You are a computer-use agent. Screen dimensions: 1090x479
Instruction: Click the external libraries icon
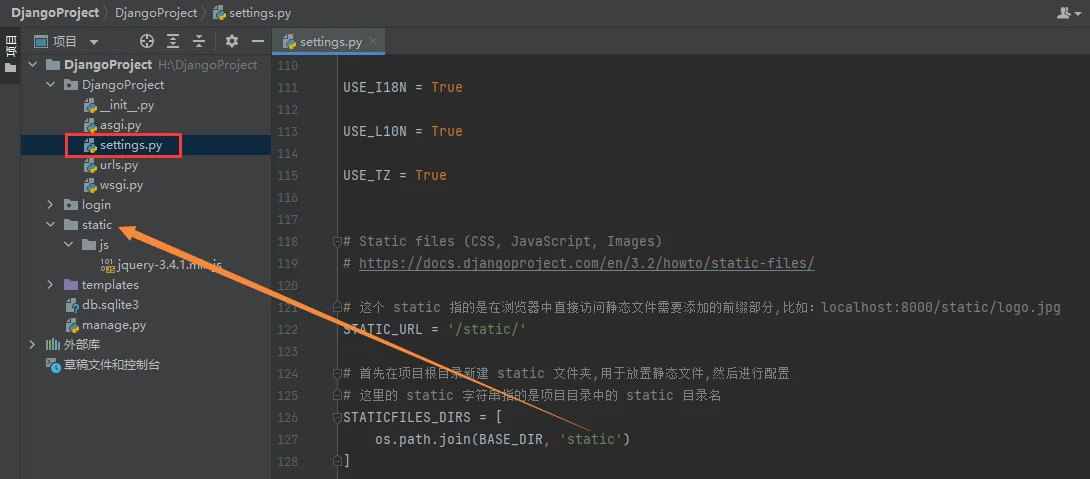(53, 345)
